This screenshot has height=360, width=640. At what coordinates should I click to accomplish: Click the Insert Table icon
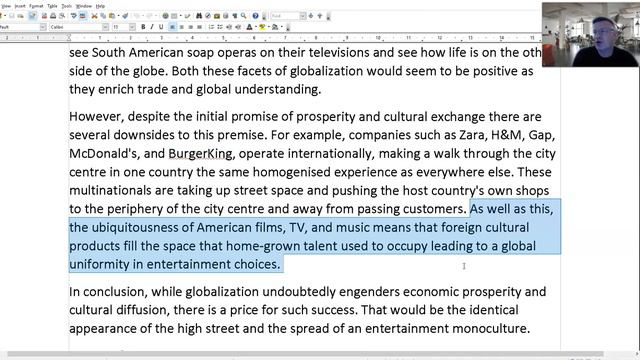pos(174,16)
